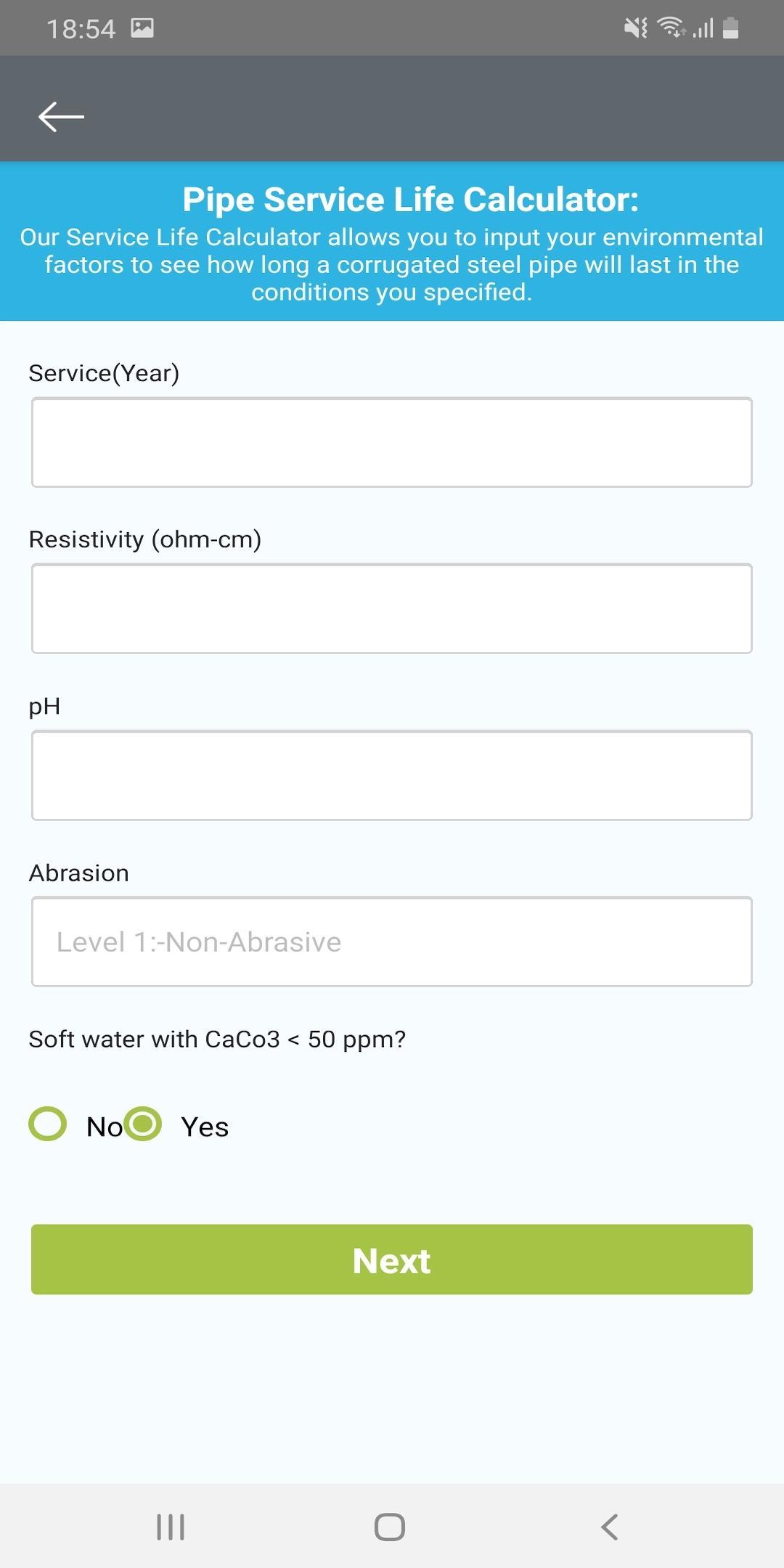
Task: Click the Next button
Action: [392, 1259]
